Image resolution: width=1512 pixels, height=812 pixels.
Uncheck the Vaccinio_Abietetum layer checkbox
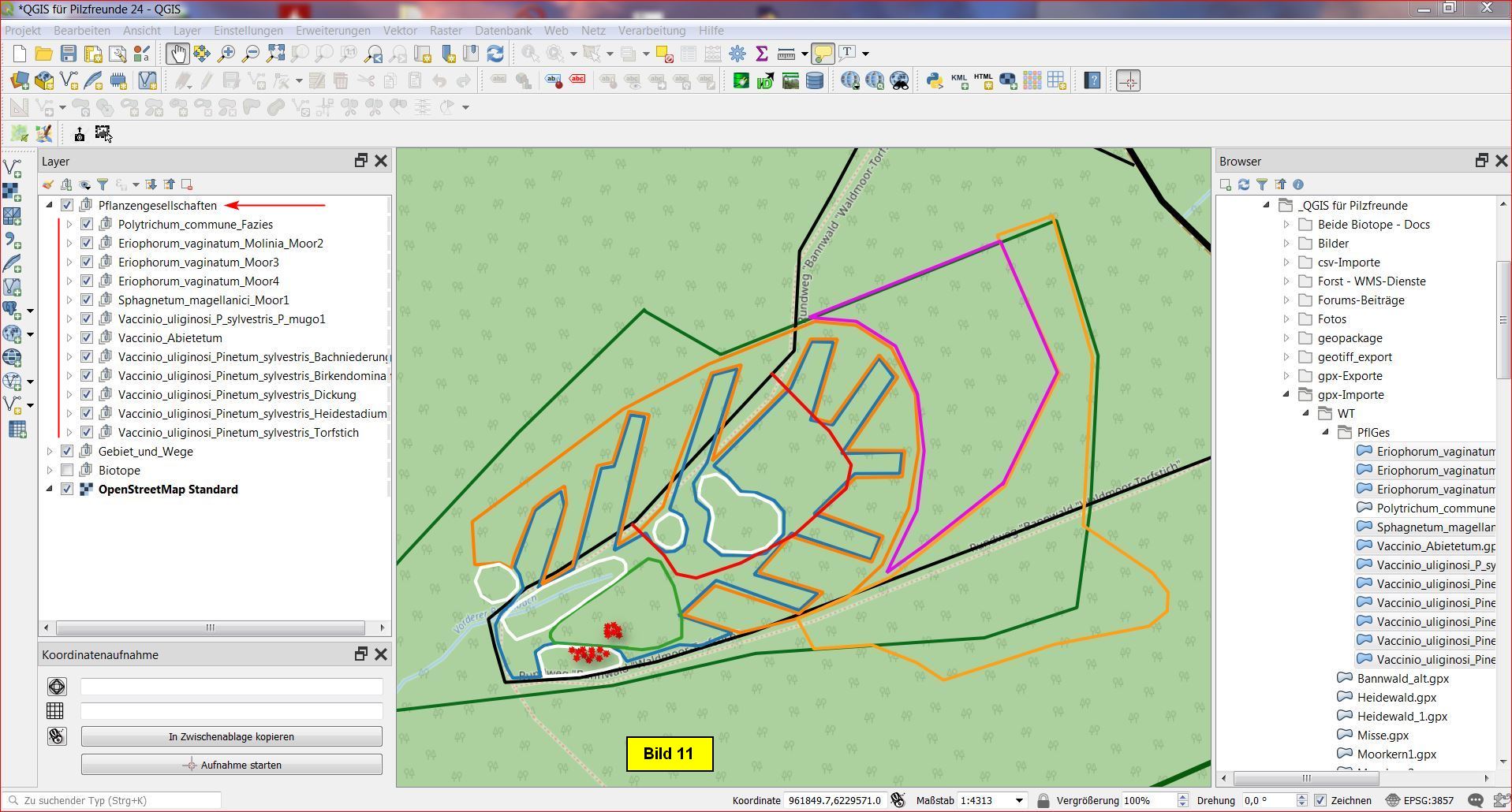pos(87,338)
